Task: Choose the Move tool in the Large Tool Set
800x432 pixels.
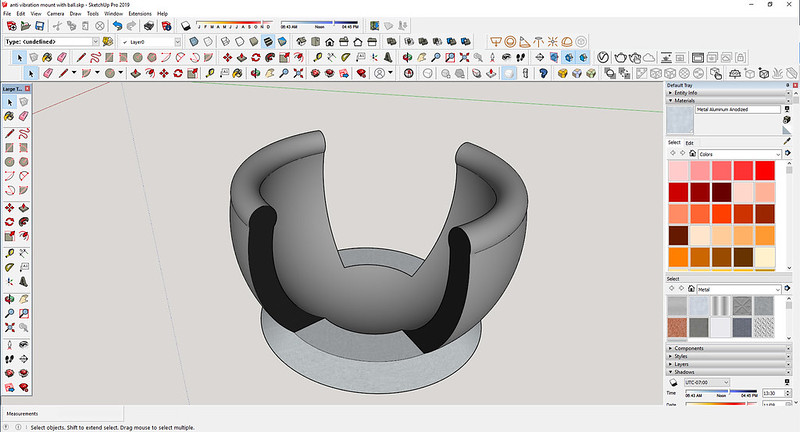Action: (x=9, y=208)
